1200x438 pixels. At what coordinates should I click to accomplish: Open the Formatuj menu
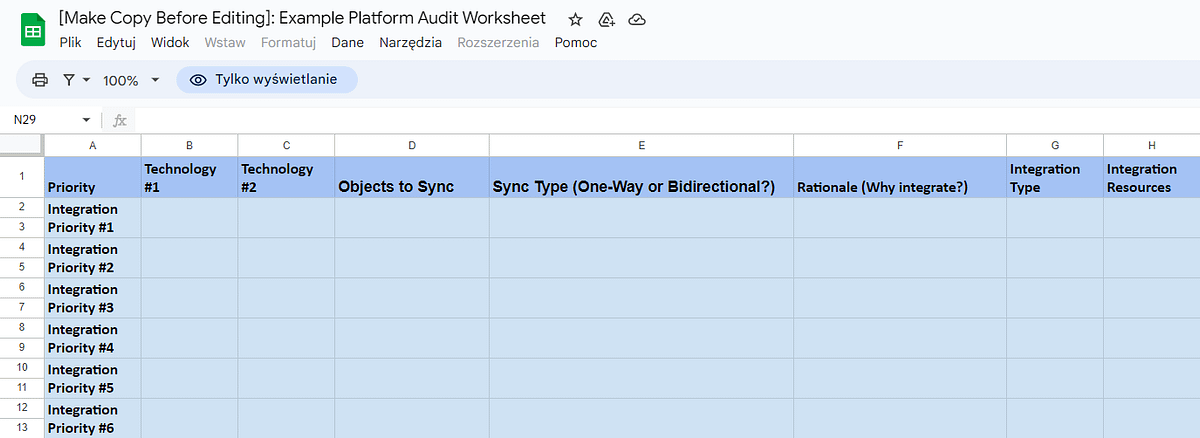click(x=288, y=43)
